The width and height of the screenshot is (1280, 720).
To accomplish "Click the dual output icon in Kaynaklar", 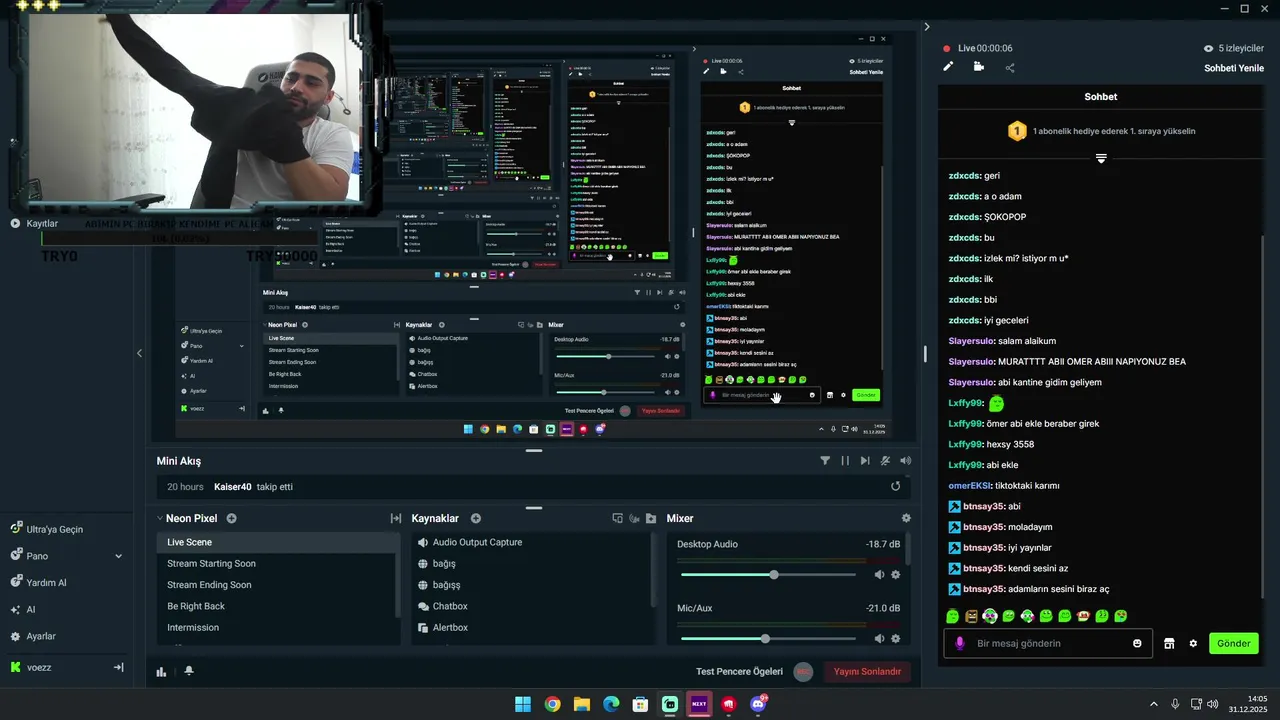I will pyautogui.click(x=617, y=518).
